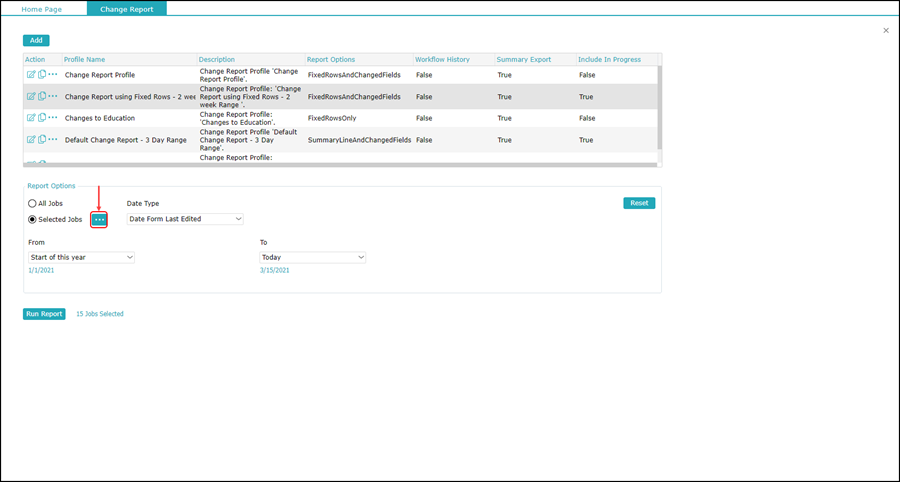Click the 15 Jobs Selected link

click(x=100, y=314)
